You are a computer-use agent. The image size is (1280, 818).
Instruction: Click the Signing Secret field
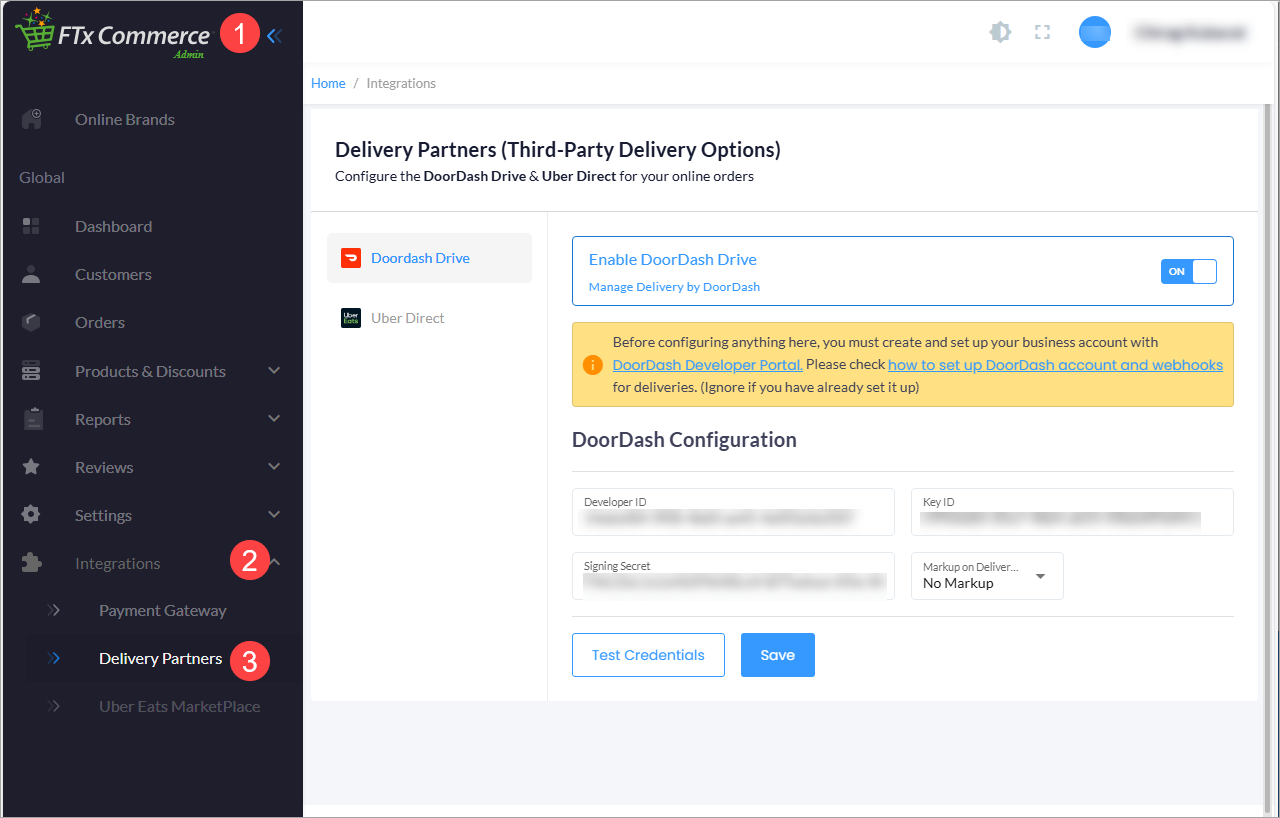click(733, 576)
